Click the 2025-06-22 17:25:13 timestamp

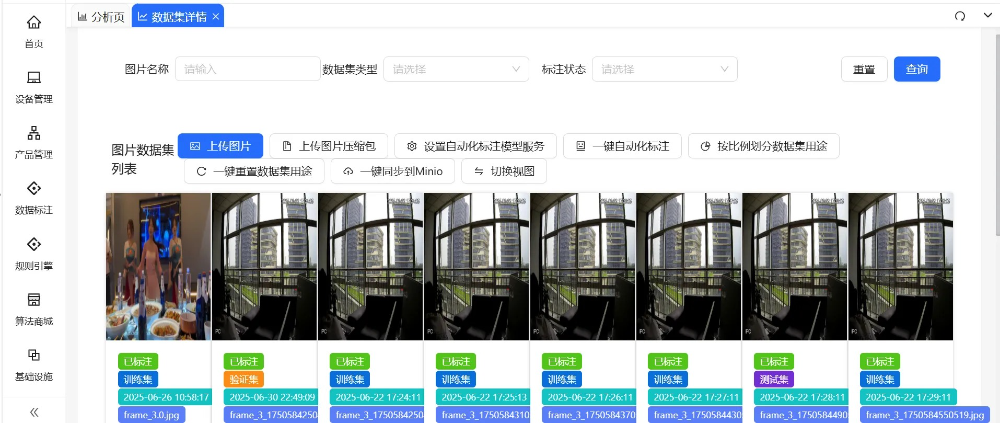pos(483,397)
